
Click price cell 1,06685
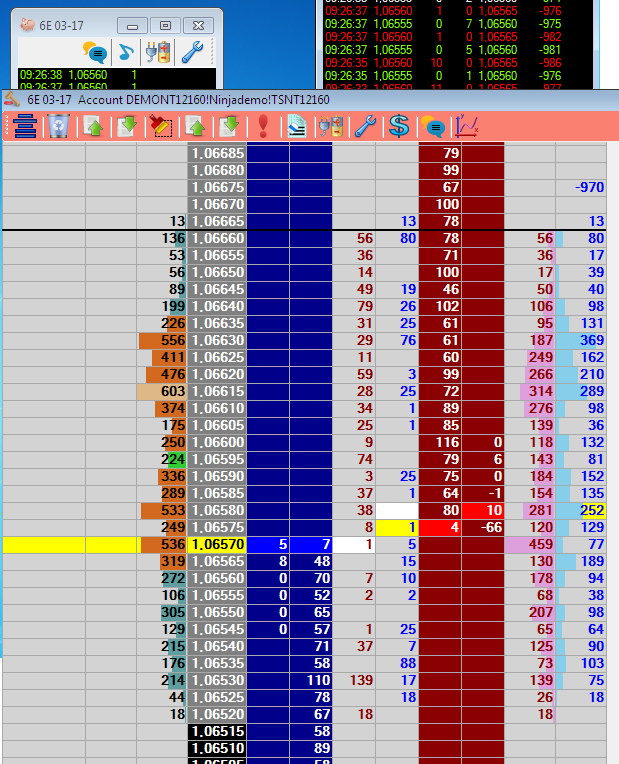point(217,153)
